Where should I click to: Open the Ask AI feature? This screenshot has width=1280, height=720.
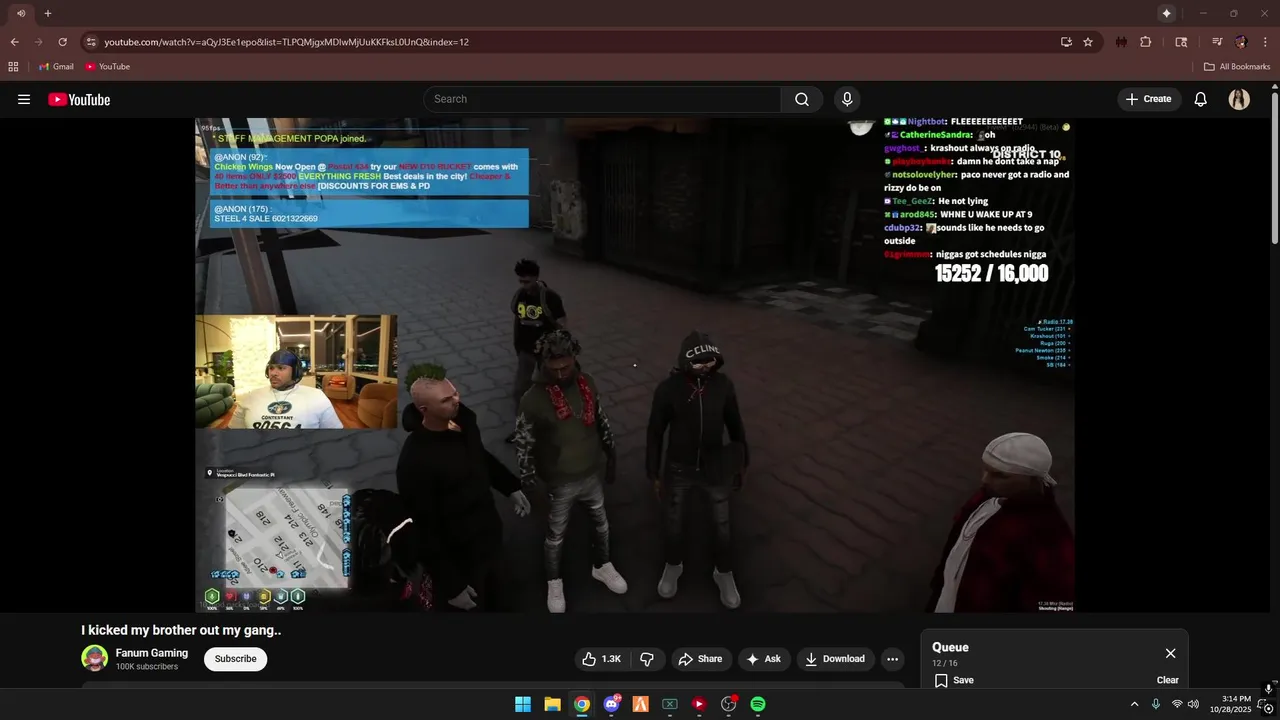pyautogui.click(x=763, y=659)
